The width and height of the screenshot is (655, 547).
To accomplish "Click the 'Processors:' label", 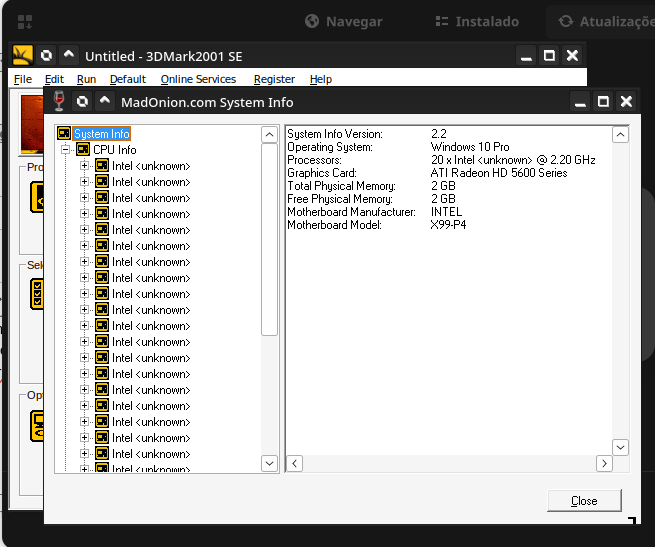I will (x=314, y=160).
